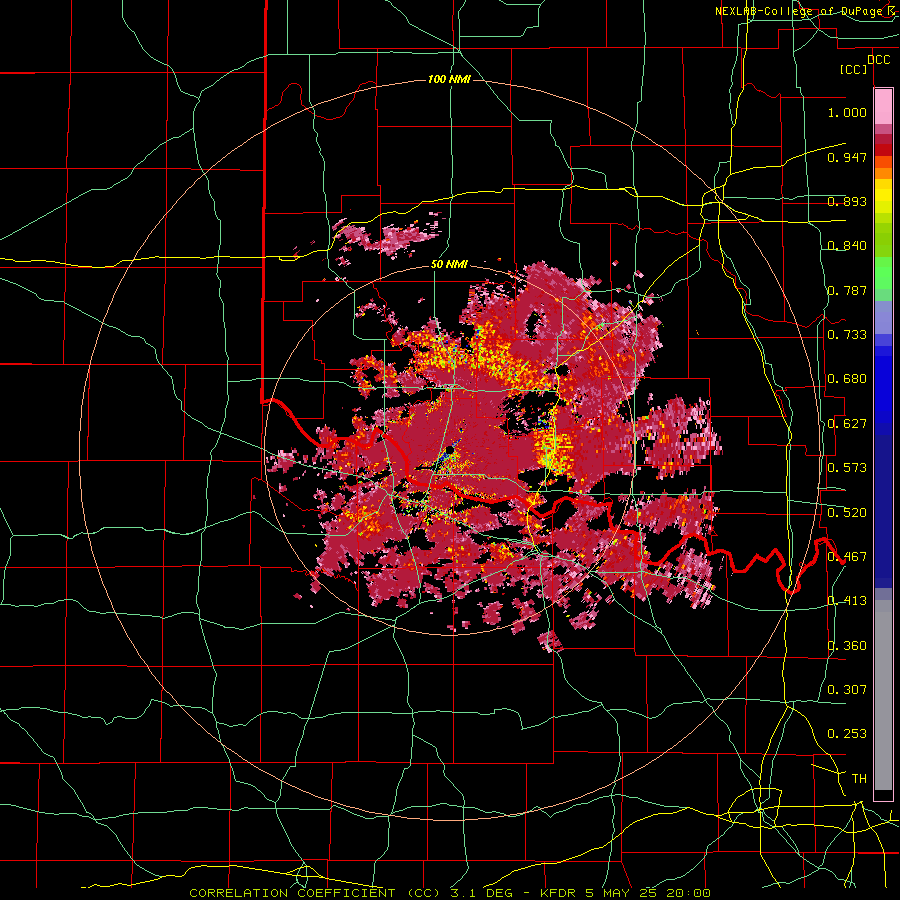Click the DCC label above the color scale
Screen dimensions: 900x900
tap(878, 60)
